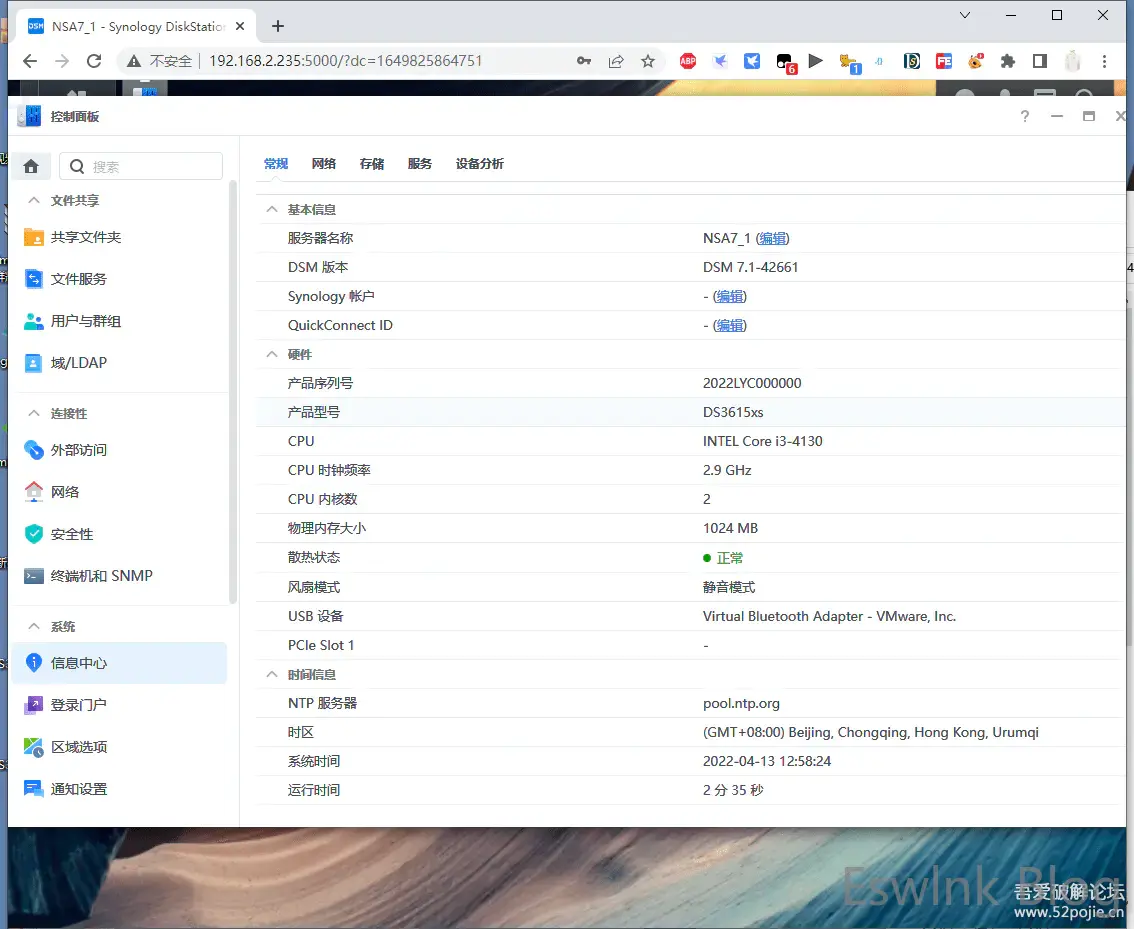Open 共享文件夹 shared folder settings
This screenshot has height=929, width=1134.
pyautogui.click(x=85, y=237)
